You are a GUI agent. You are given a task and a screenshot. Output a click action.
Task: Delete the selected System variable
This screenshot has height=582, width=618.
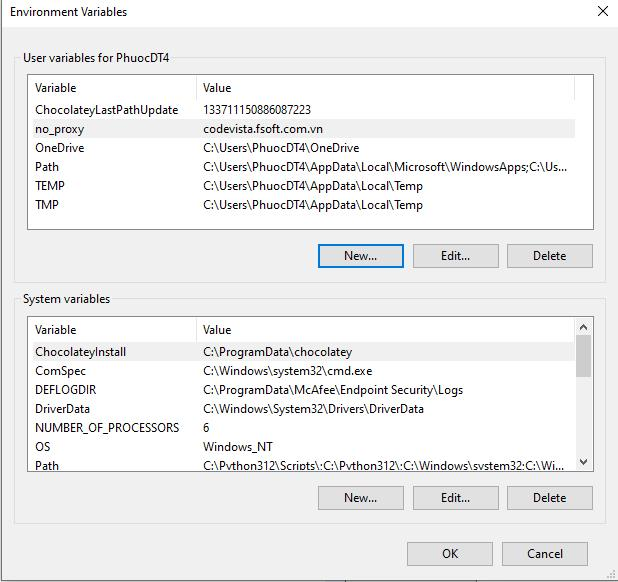(549, 497)
